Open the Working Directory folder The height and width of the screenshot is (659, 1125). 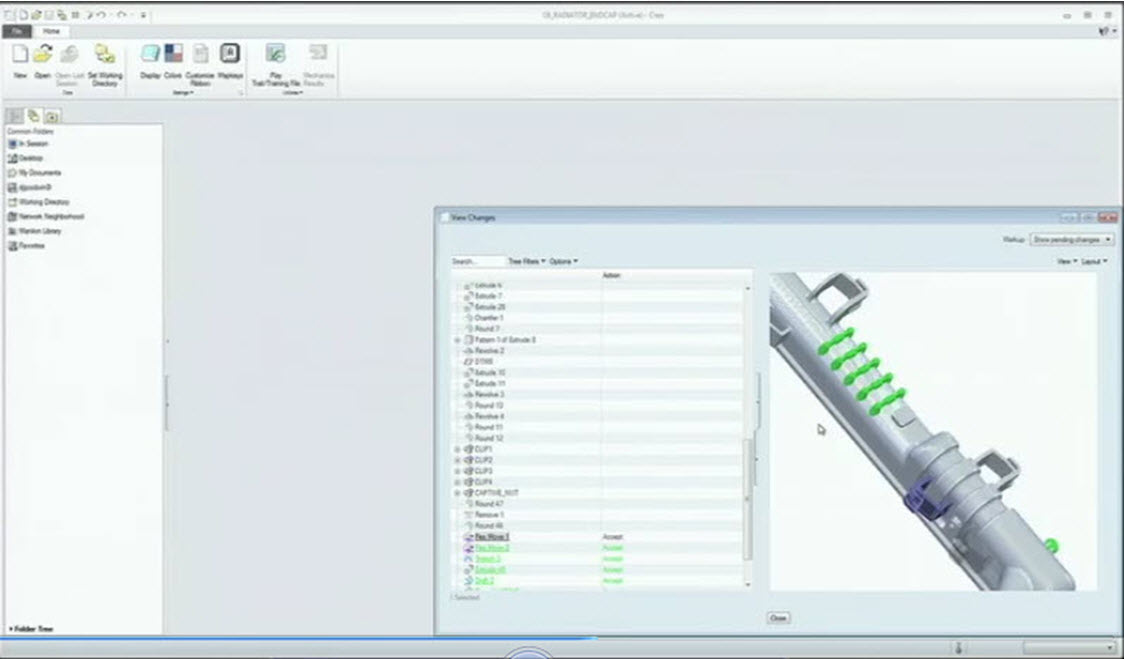[39, 202]
